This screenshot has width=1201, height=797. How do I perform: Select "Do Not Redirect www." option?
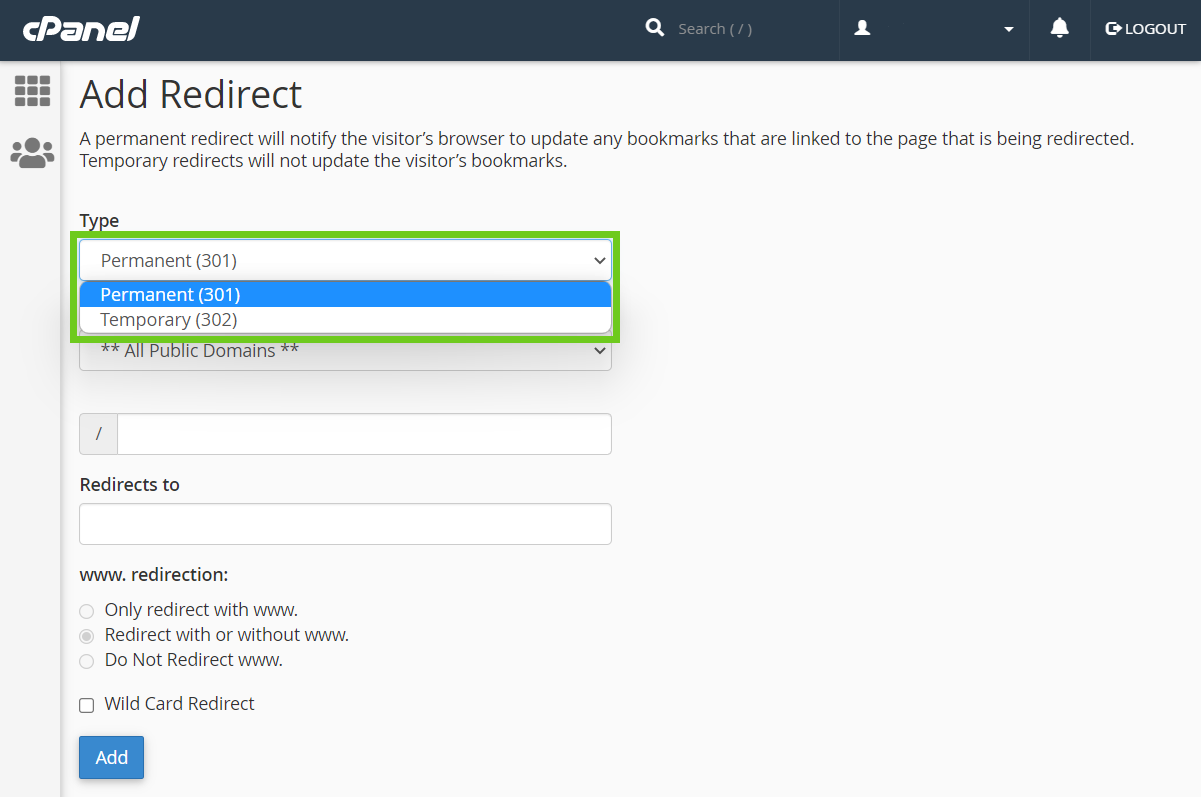tap(87, 661)
